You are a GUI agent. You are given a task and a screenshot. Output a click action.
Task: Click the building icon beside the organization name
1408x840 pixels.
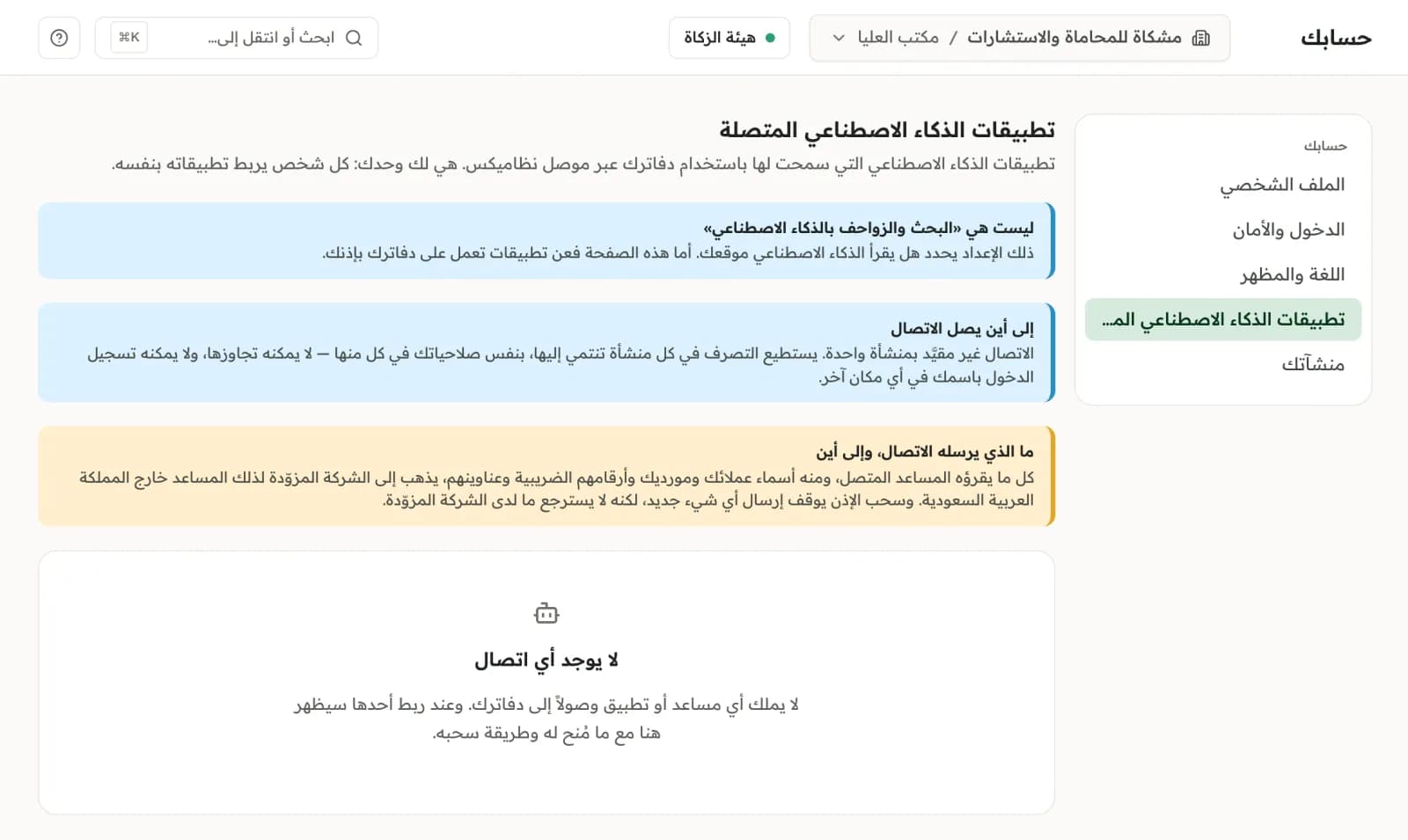tap(1201, 38)
